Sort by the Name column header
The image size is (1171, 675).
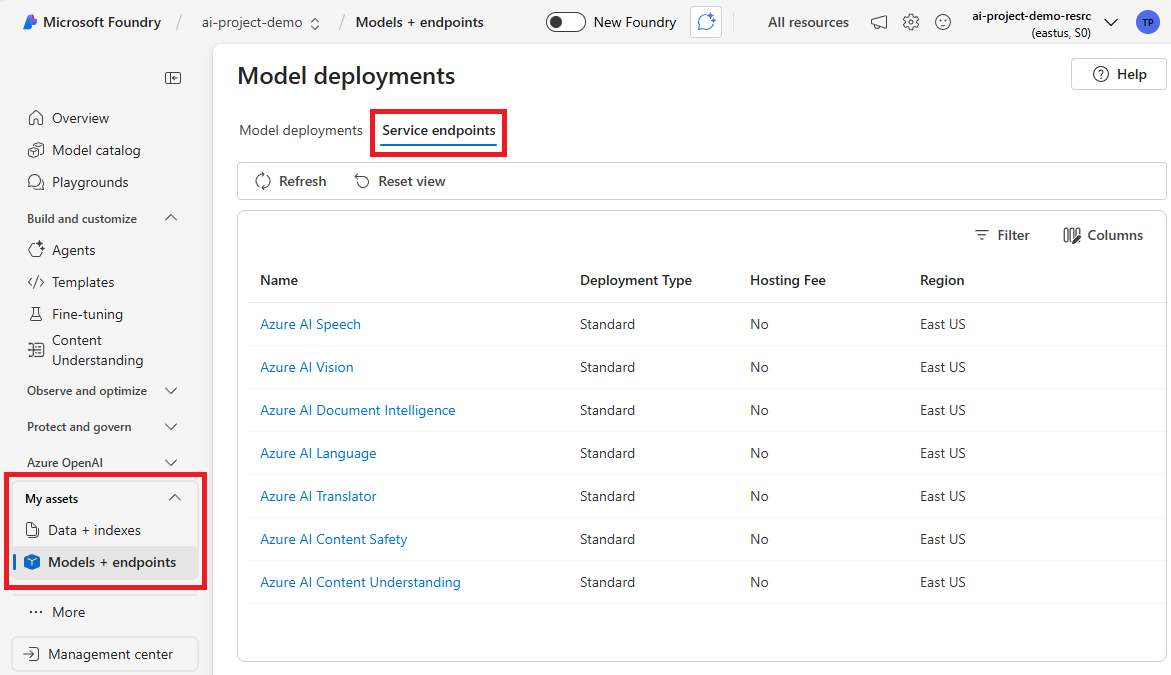[279, 281]
